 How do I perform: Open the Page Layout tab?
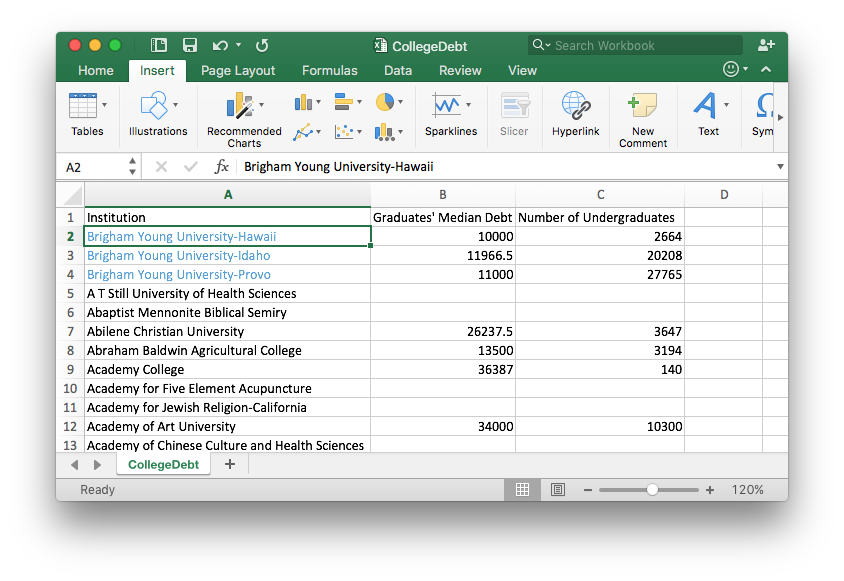pos(238,71)
